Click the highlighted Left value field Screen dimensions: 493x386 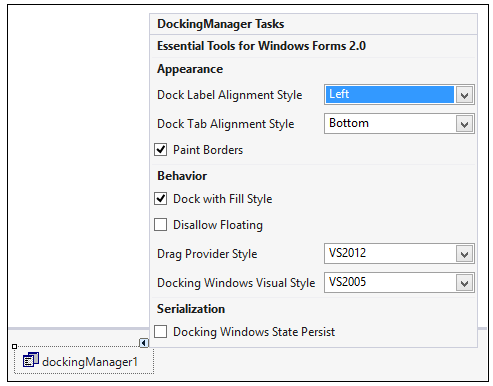[x=390, y=95]
